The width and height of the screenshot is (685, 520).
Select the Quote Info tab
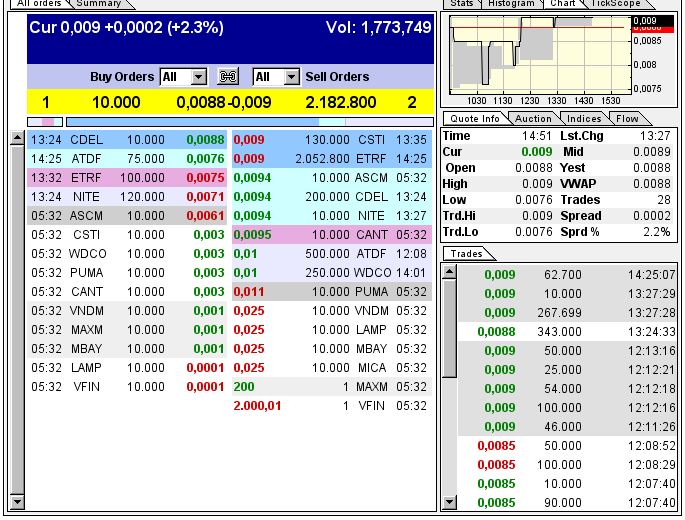click(474, 119)
